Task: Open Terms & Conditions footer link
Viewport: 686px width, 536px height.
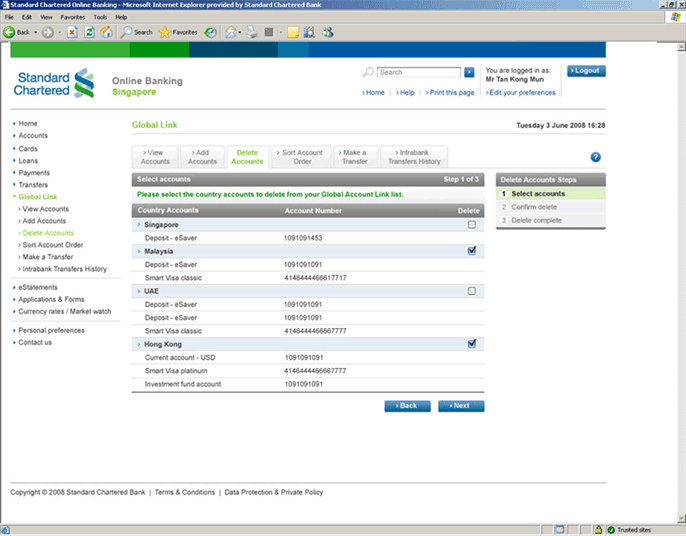Action: 185,492
